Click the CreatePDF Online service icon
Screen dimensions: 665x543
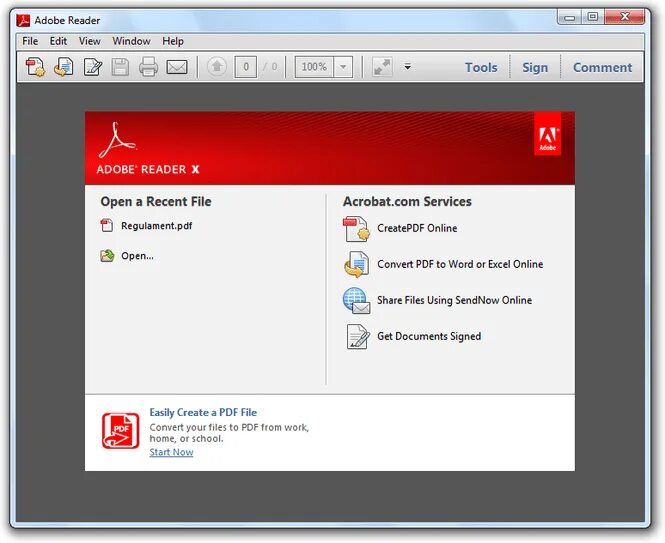(356, 229)
